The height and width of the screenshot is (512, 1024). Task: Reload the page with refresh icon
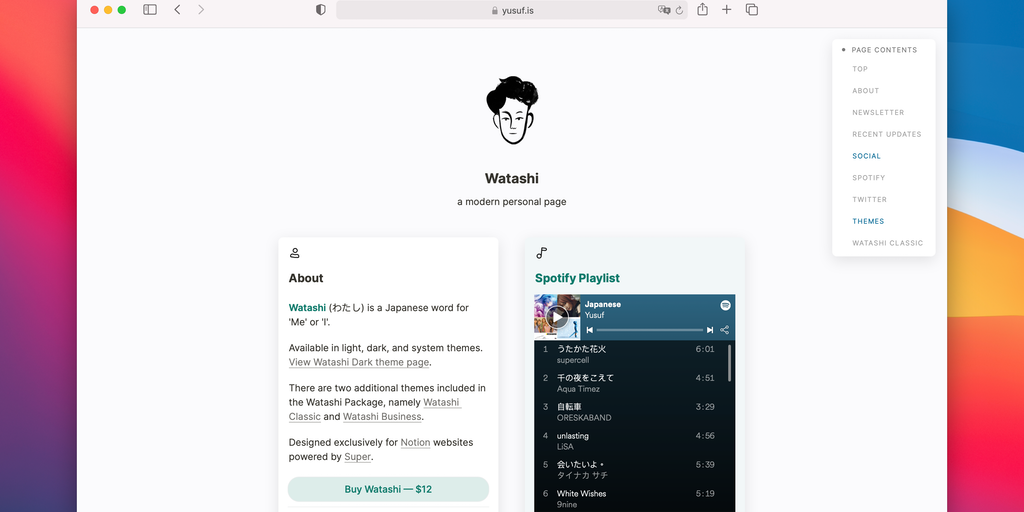[x=679, y=10]
